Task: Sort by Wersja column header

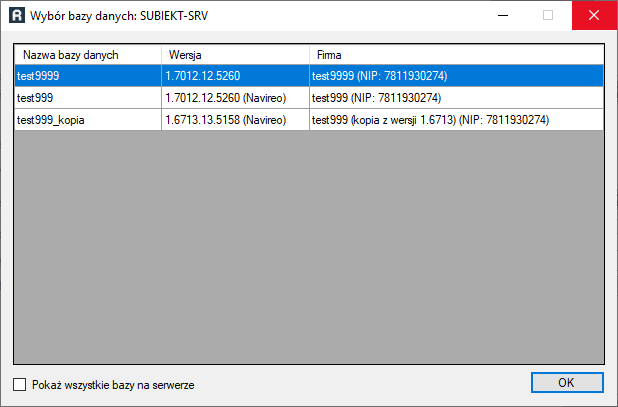Action: point(235,55)
